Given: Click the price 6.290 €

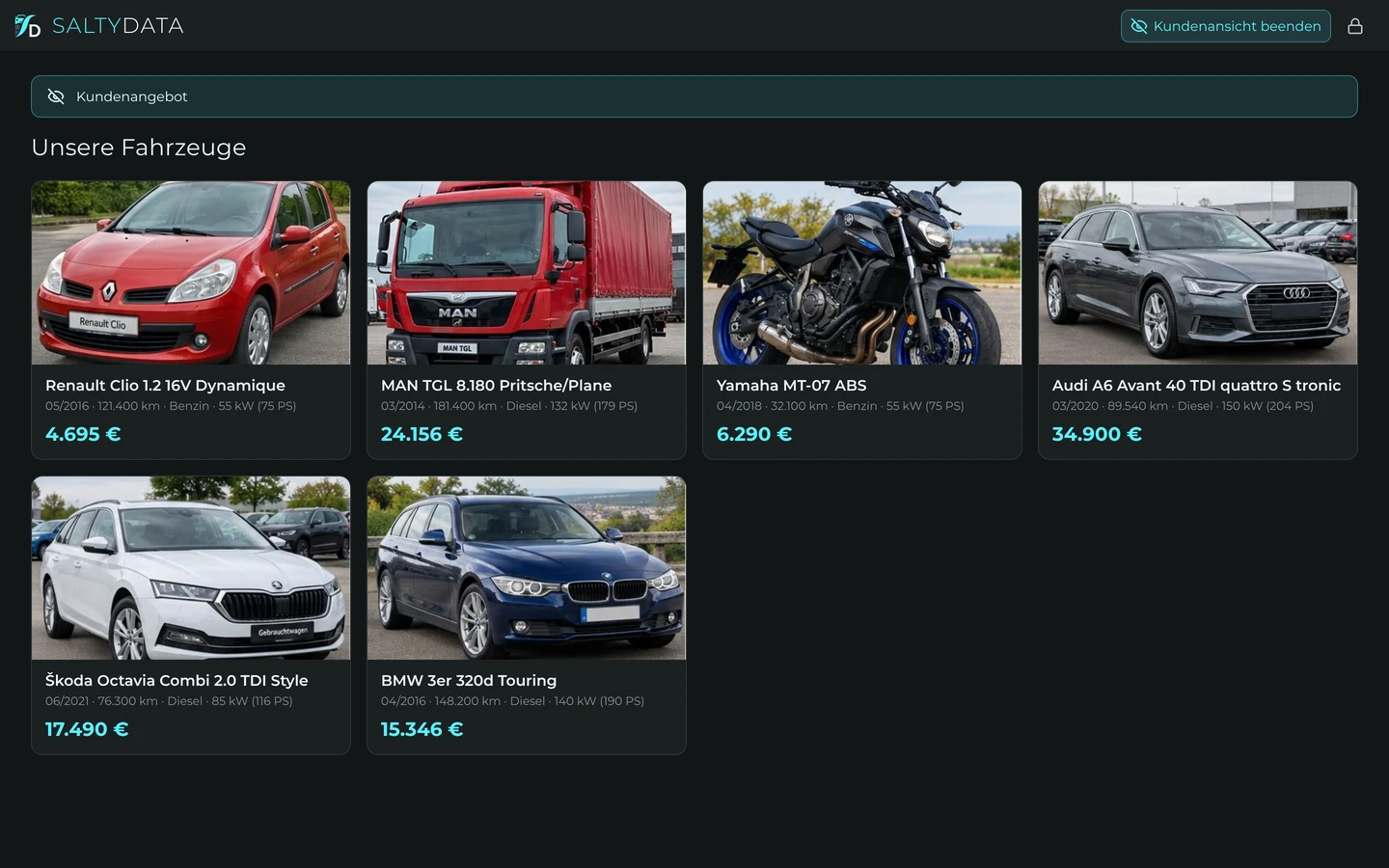Looking at the screenshot, I should (754, 434).
